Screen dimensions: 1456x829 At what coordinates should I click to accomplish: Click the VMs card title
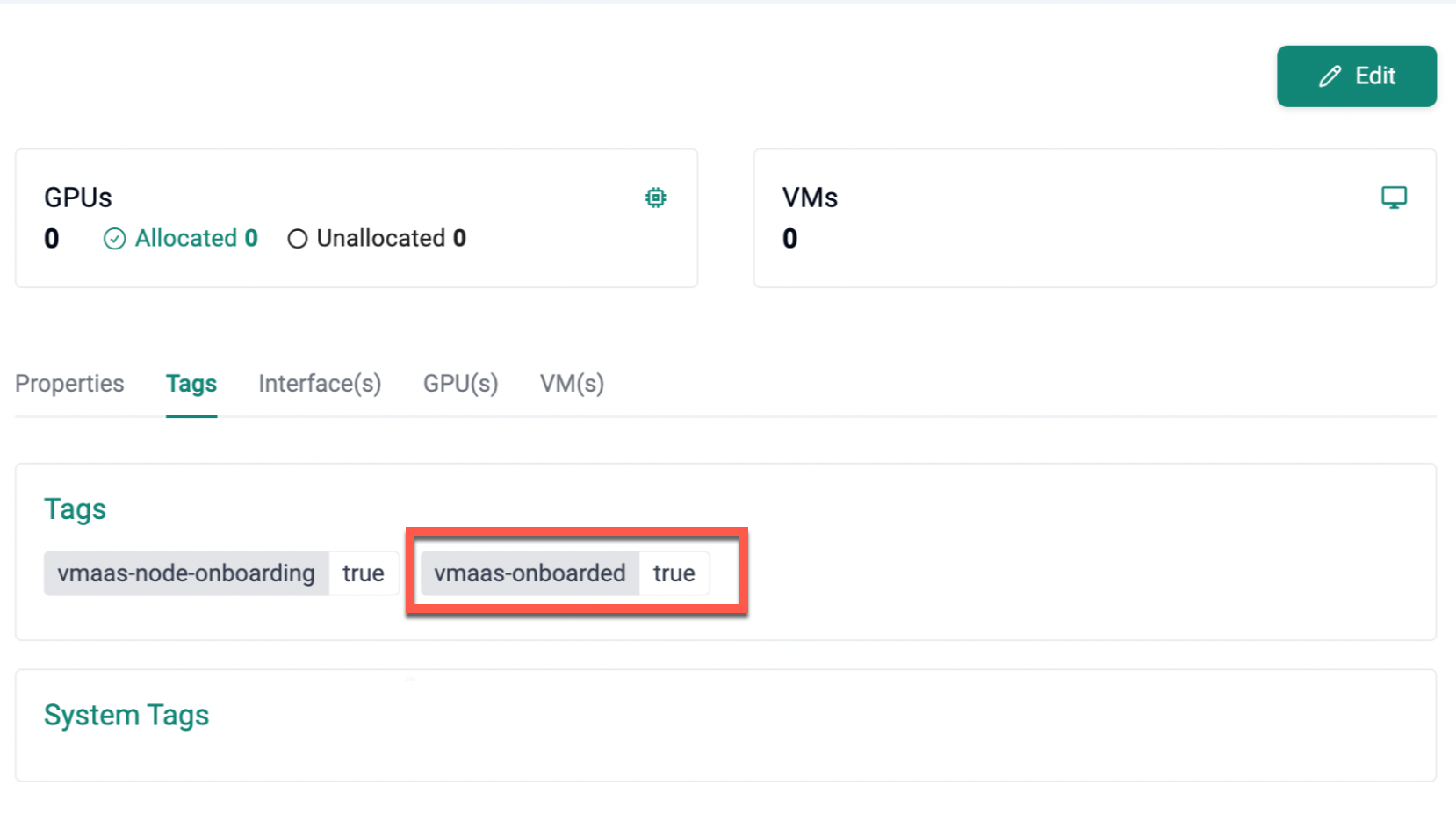(x=810, y=198)
